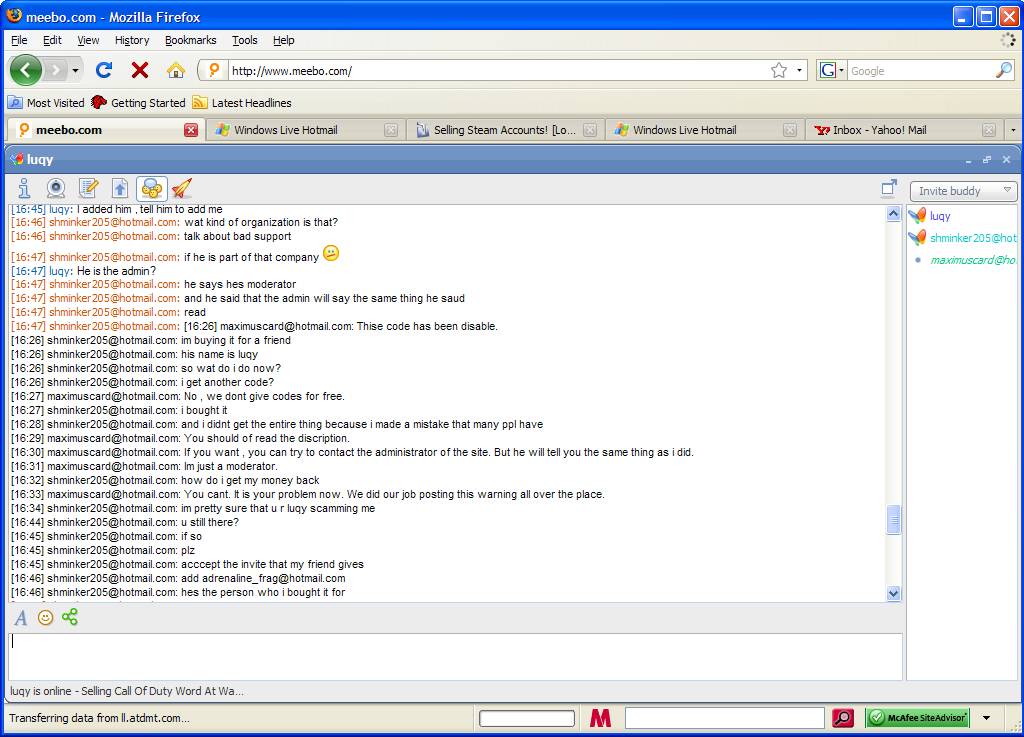Close the meebo.com tab
Screen dimensions: 1024x737
[191, 130]
